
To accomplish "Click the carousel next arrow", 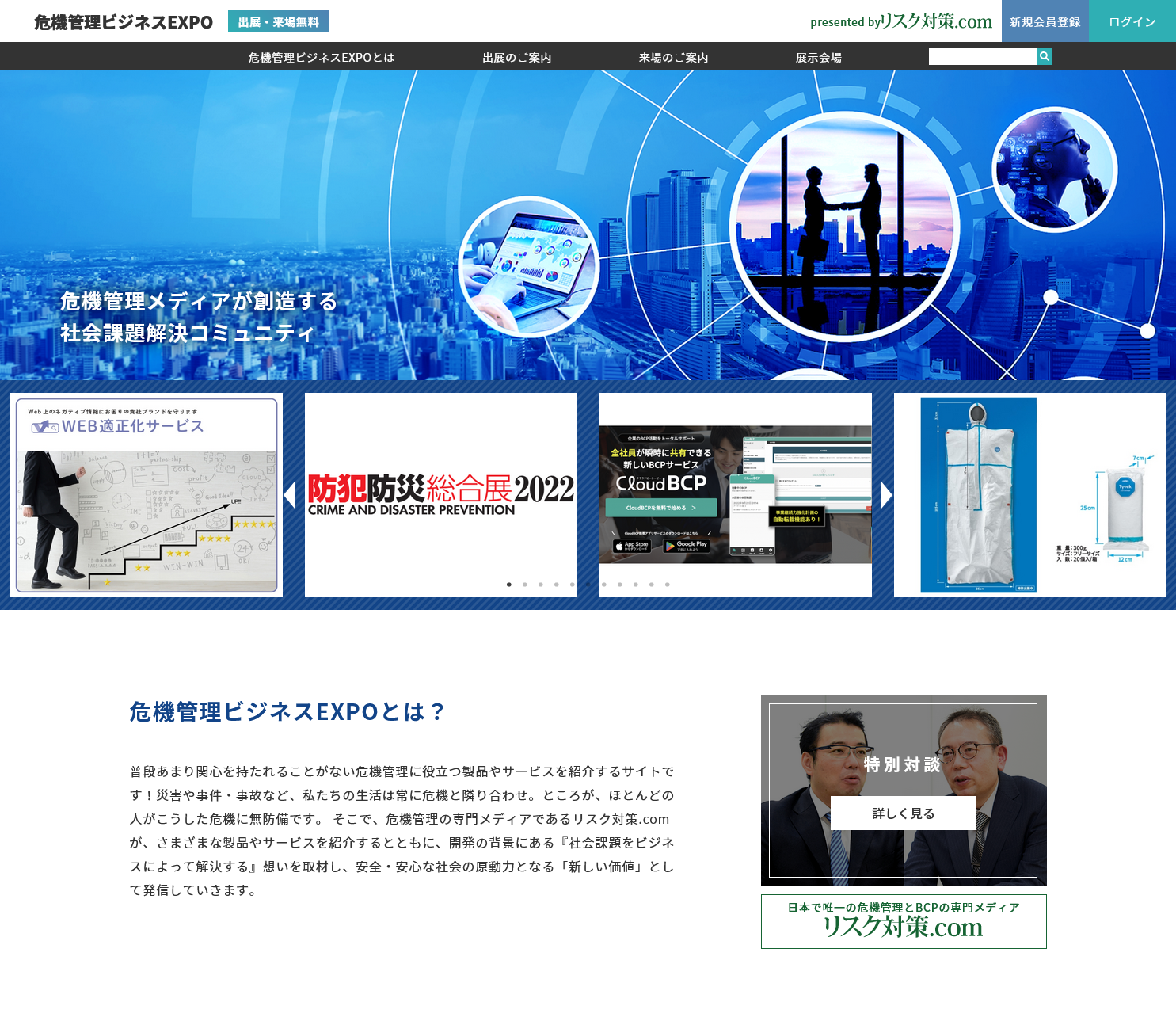I will click(x=887, y=495).
